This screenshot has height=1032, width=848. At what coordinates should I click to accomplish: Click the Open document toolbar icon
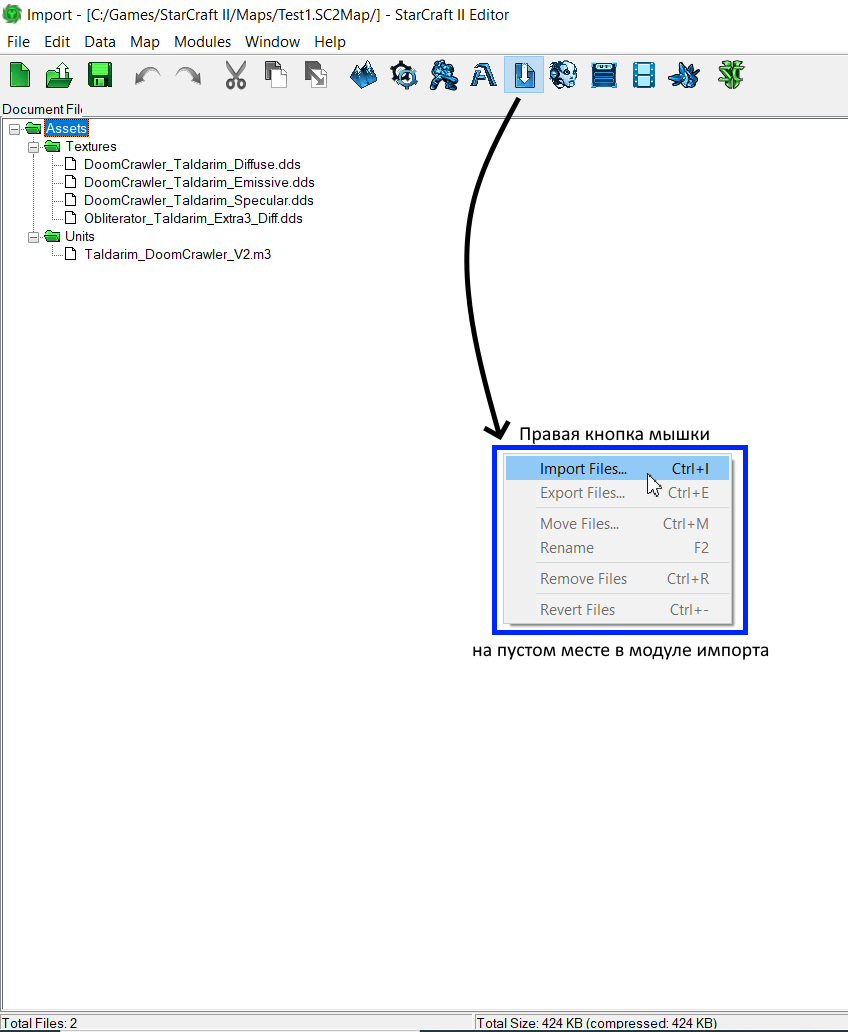click(59, 75)
